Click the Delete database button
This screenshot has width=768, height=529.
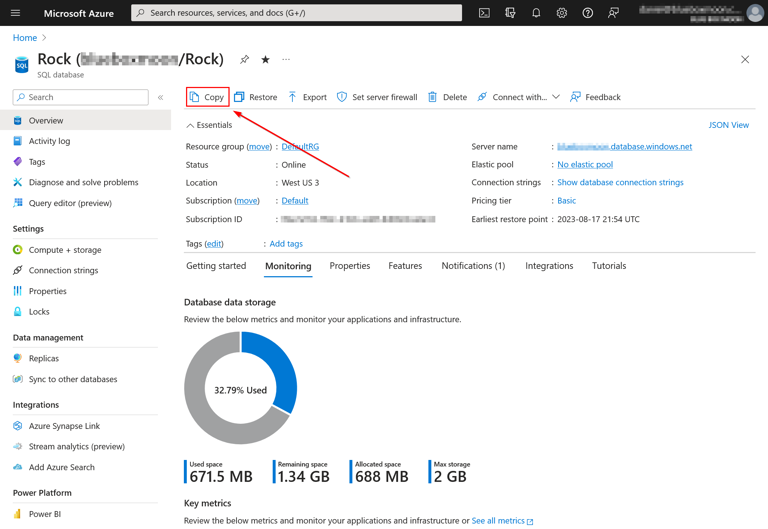point(447,97)
